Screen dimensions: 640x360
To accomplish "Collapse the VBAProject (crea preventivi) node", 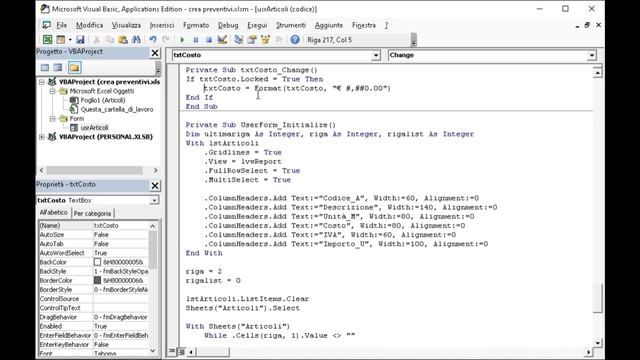I will coord(42,82).
